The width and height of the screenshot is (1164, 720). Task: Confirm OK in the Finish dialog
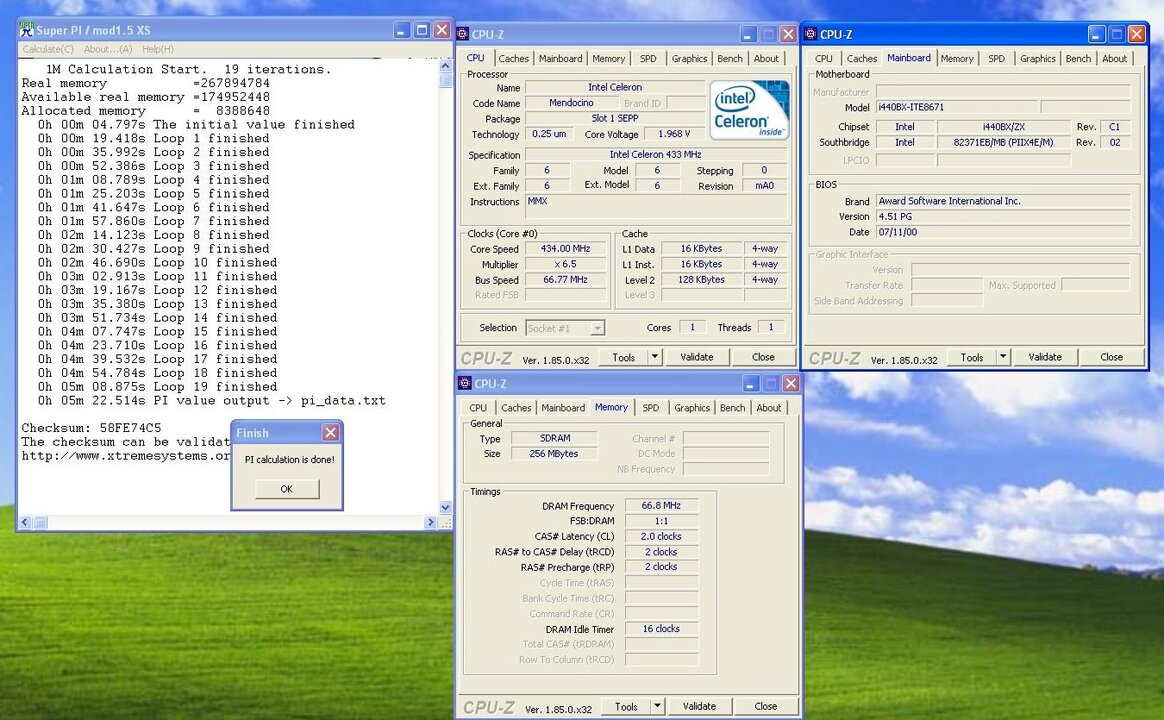pos(287,489)
